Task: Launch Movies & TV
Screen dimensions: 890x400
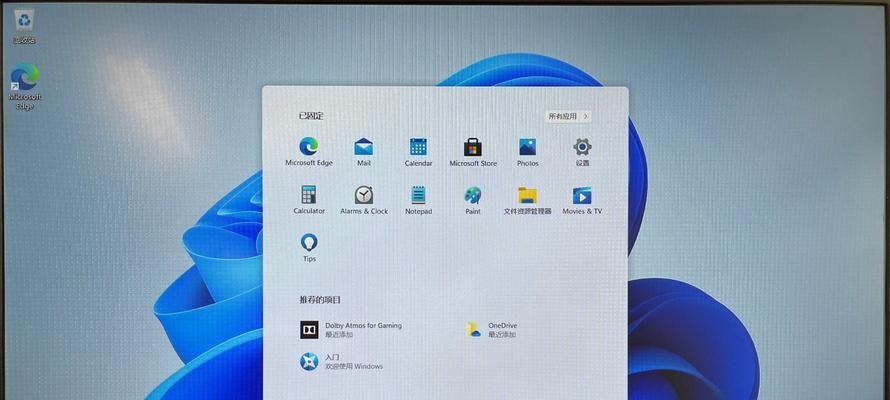Action: [582, 200]
